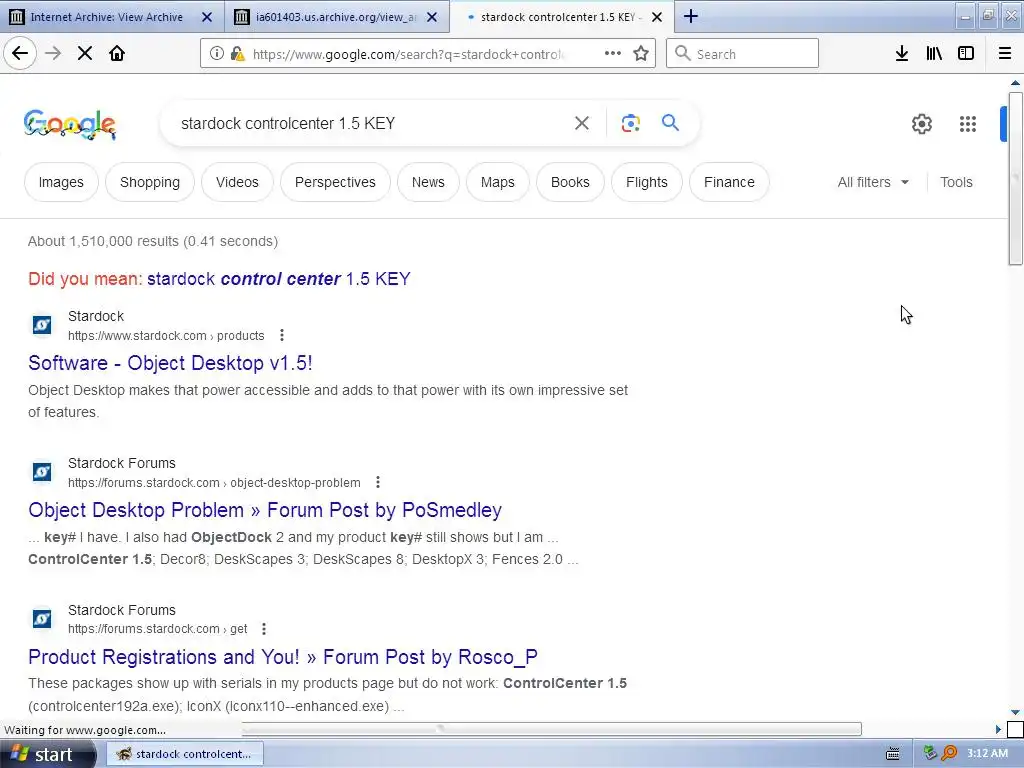Click the lock warning icon in address bar
The height and width of the screenshot is (768, 1024).
pyautogui.click(x=238, y=54)
